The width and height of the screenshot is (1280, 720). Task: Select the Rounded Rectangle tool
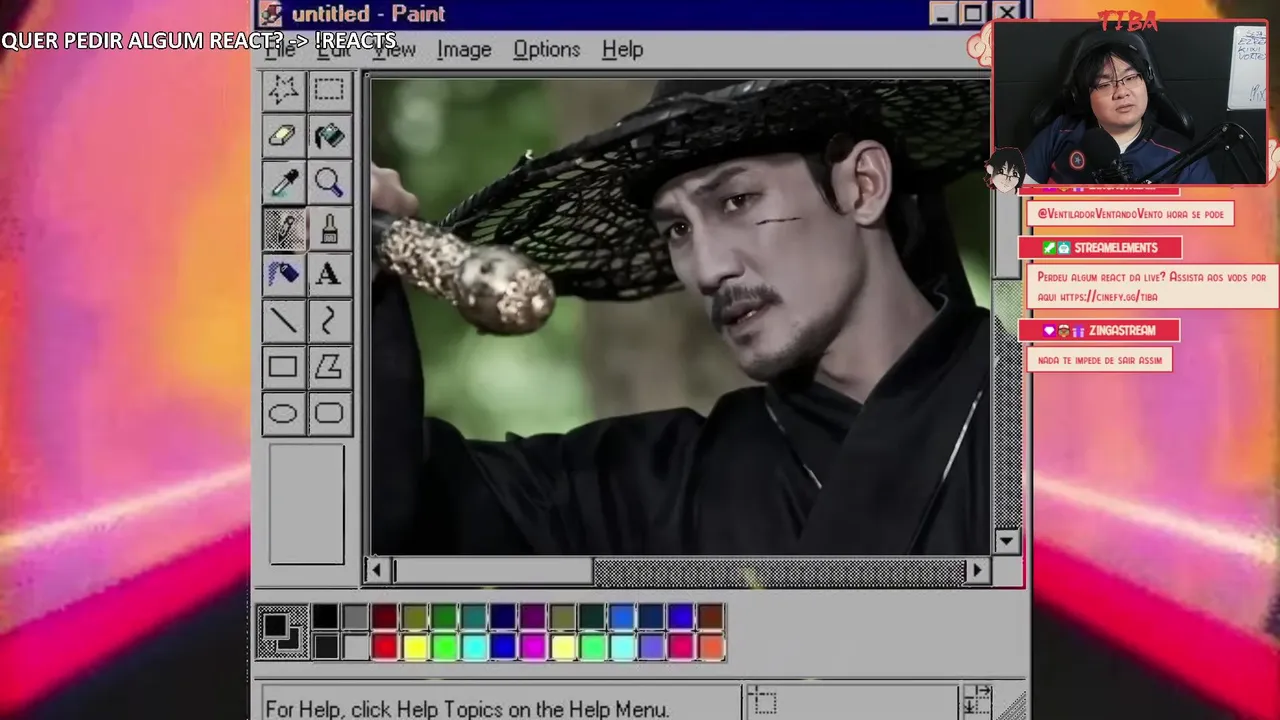[x=329, y=413]
